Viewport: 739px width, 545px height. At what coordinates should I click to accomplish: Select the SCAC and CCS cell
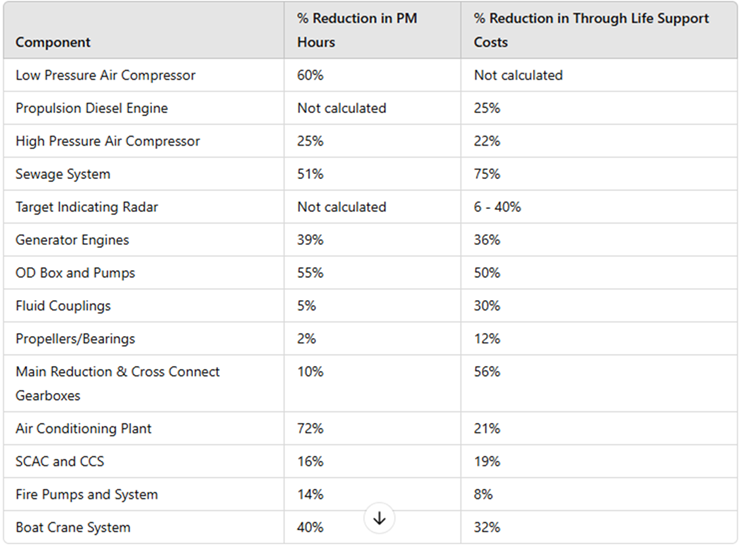pyautogui.click(x=59, y=461)
